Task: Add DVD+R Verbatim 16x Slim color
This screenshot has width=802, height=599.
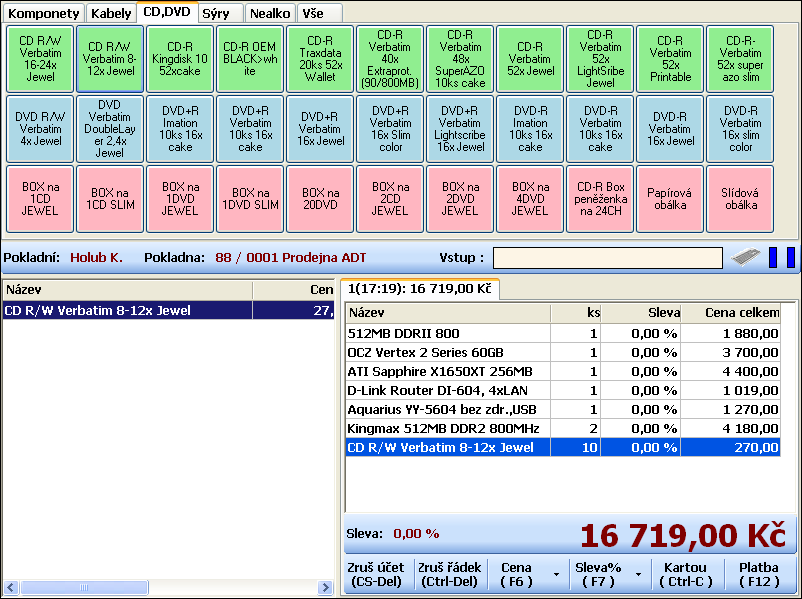Action: pyautogui.click(x=390, y=129)
